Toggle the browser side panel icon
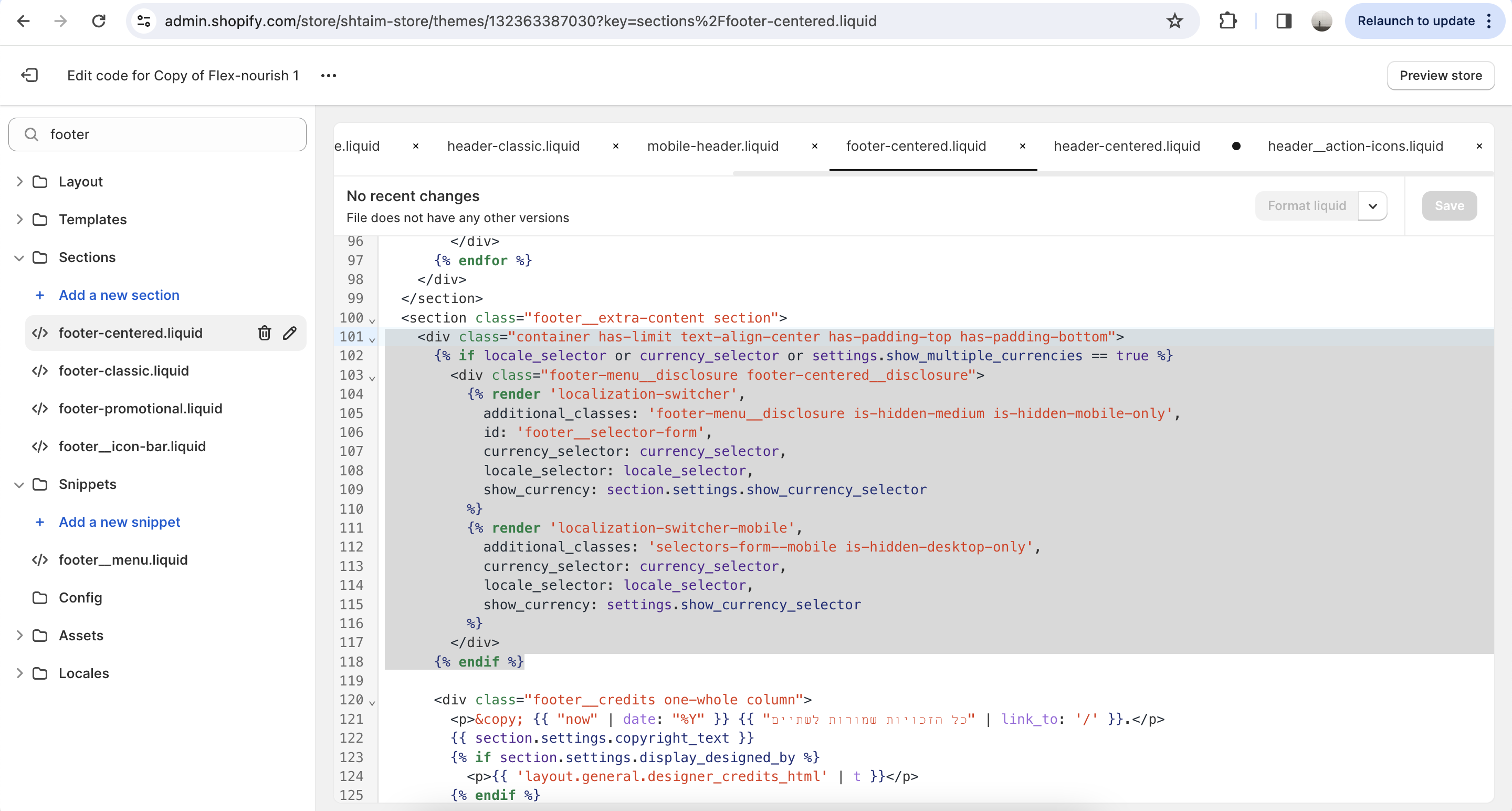Viewport: 1512px width, 811px height. (x=1284, y=21)
